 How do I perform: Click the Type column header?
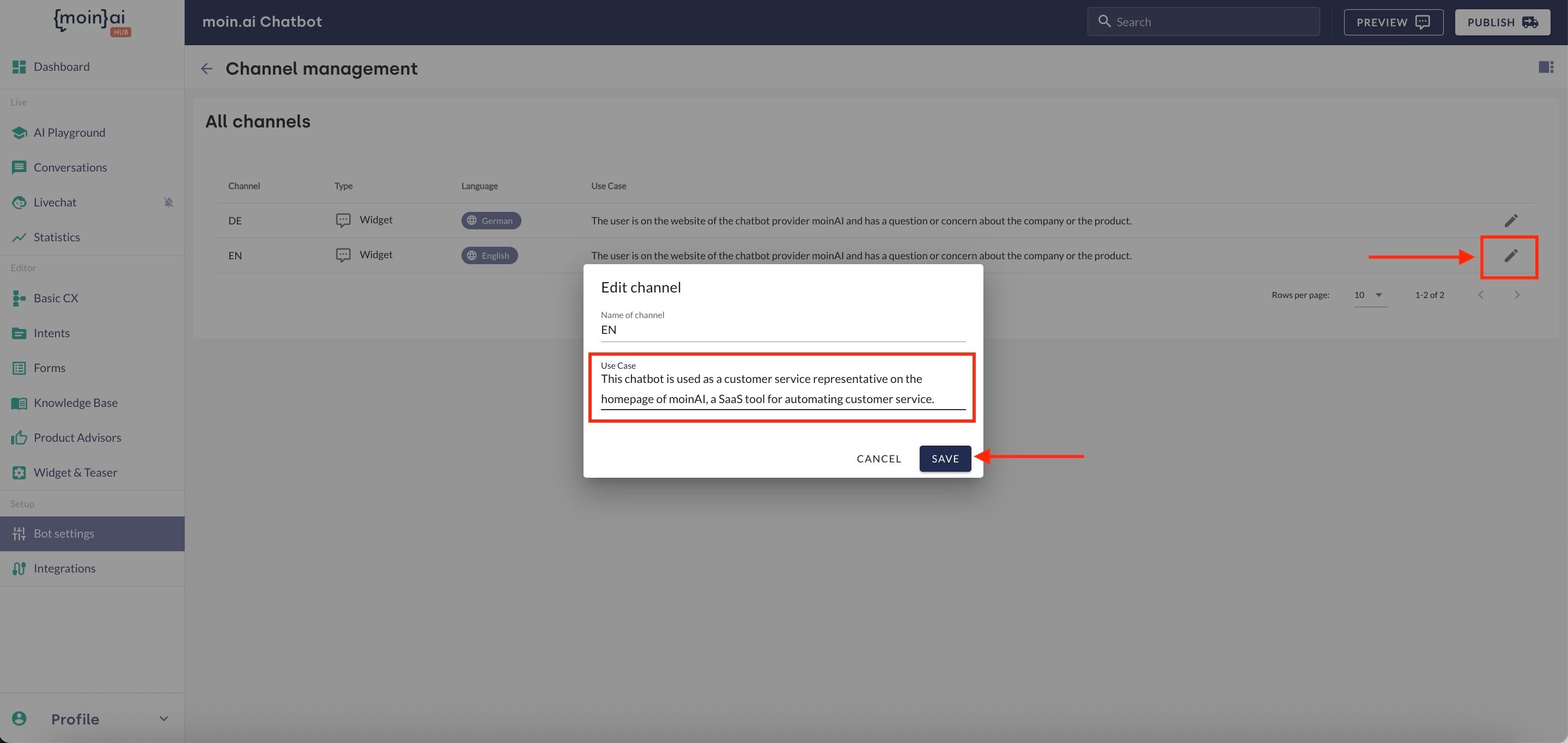tap(343, 186)
